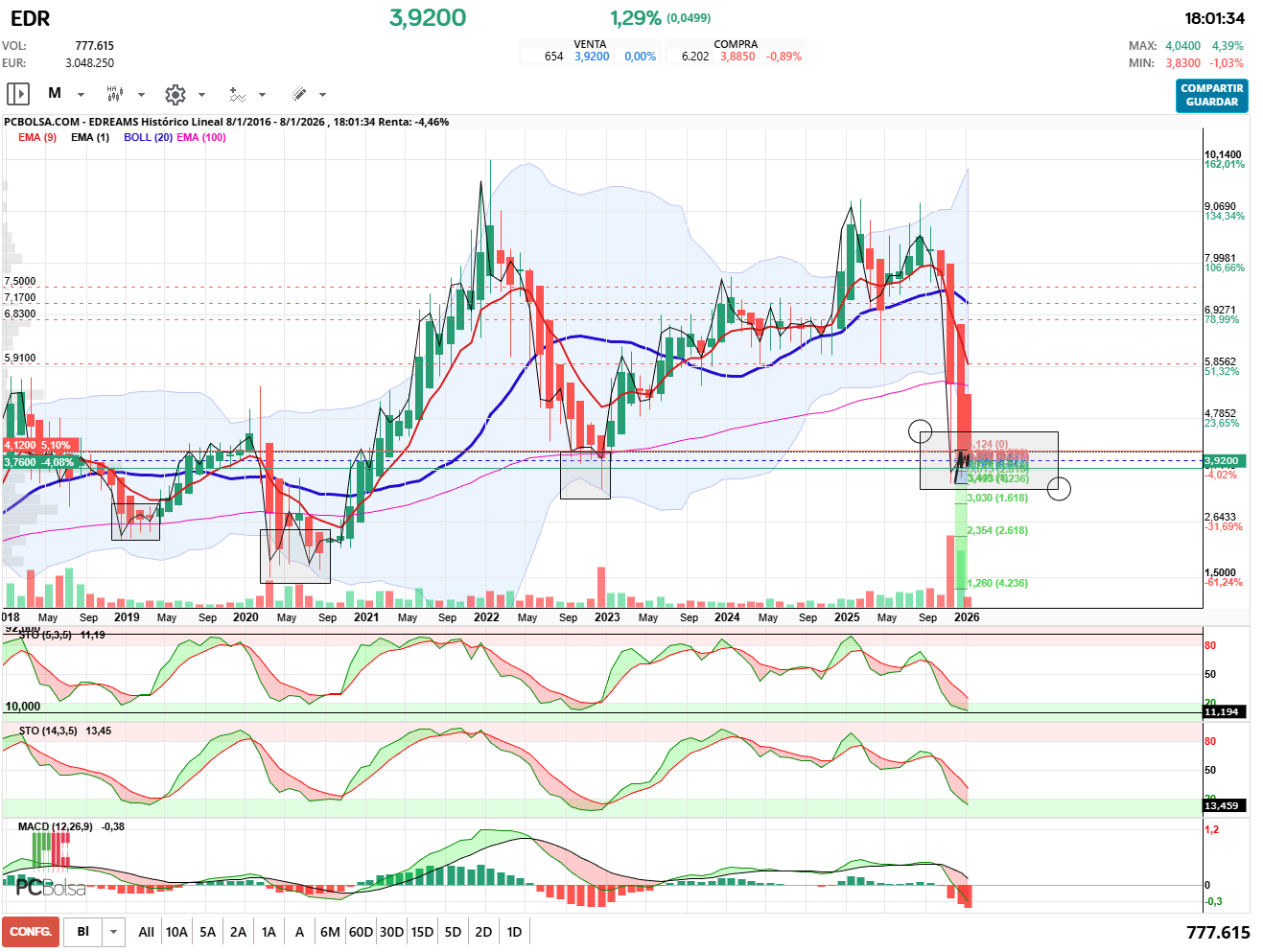This screenshot has width=1263, height=952.
Task: Expand the M timeframe dropdown arrow
Action: tap(81, 95)
